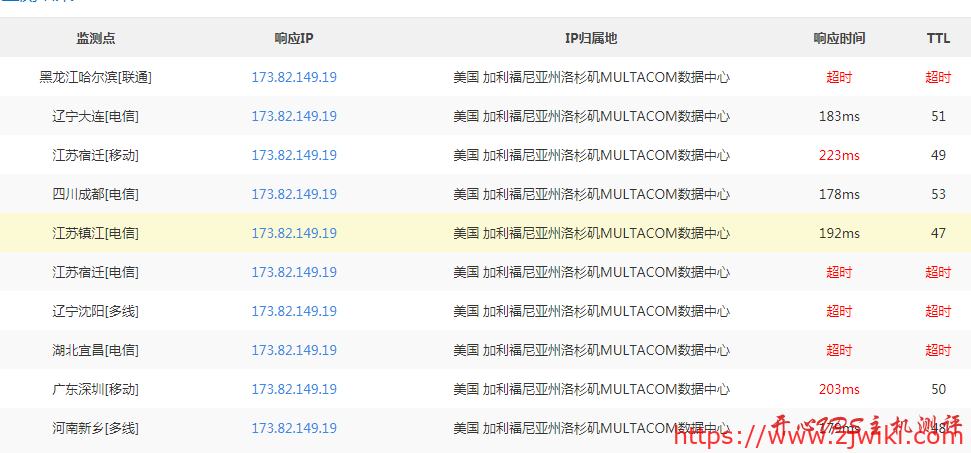Click the 响应IP column header

(294, 38)
